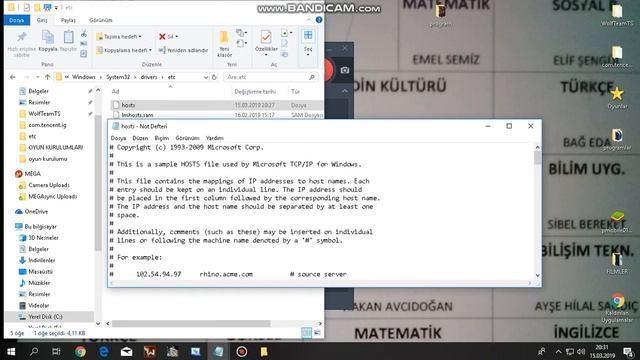Sort by Değiştirme tarihi column header
The height and width of the screenshot is (360, 640).
255,91
